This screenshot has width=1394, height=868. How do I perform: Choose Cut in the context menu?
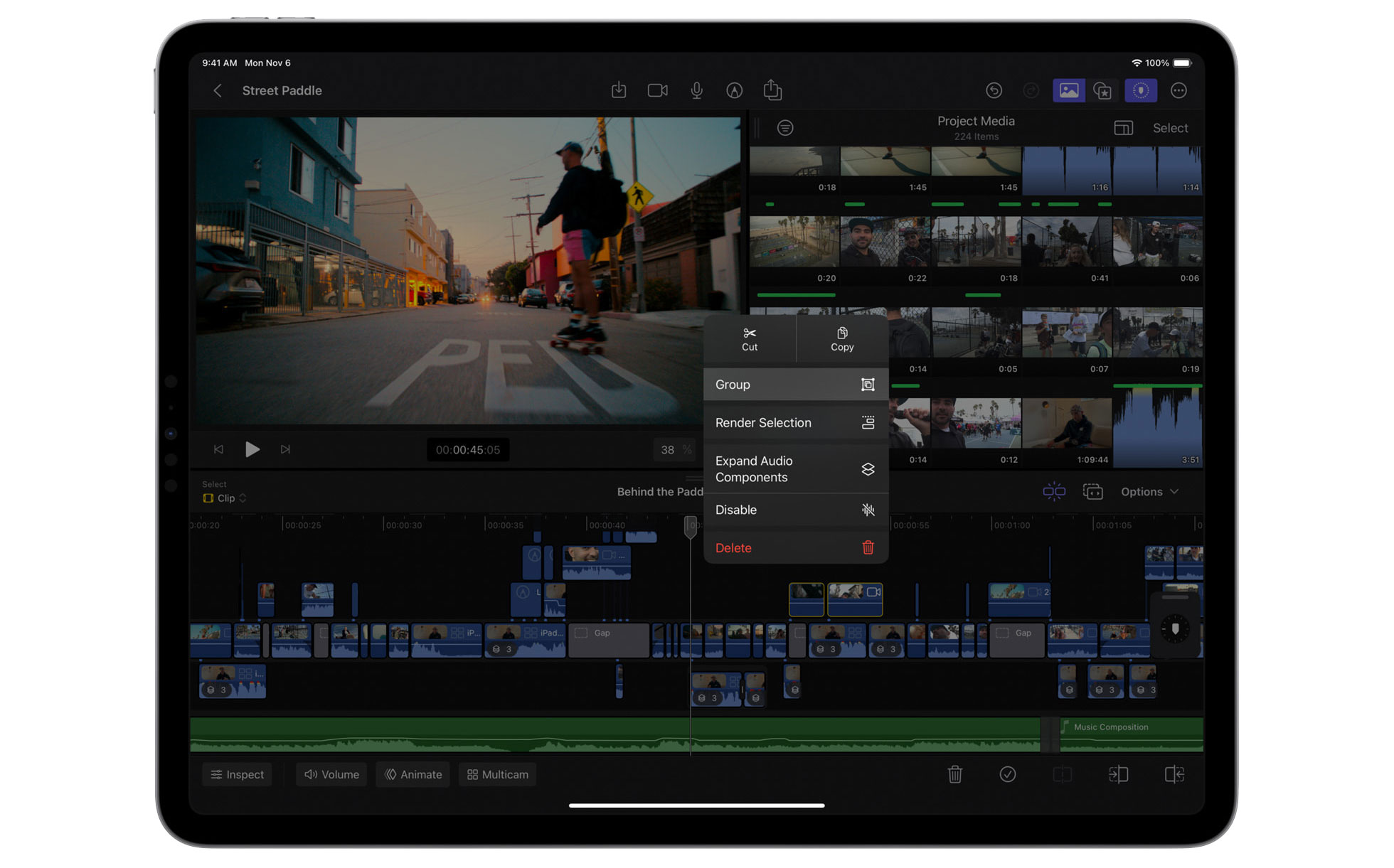(750, 339)
